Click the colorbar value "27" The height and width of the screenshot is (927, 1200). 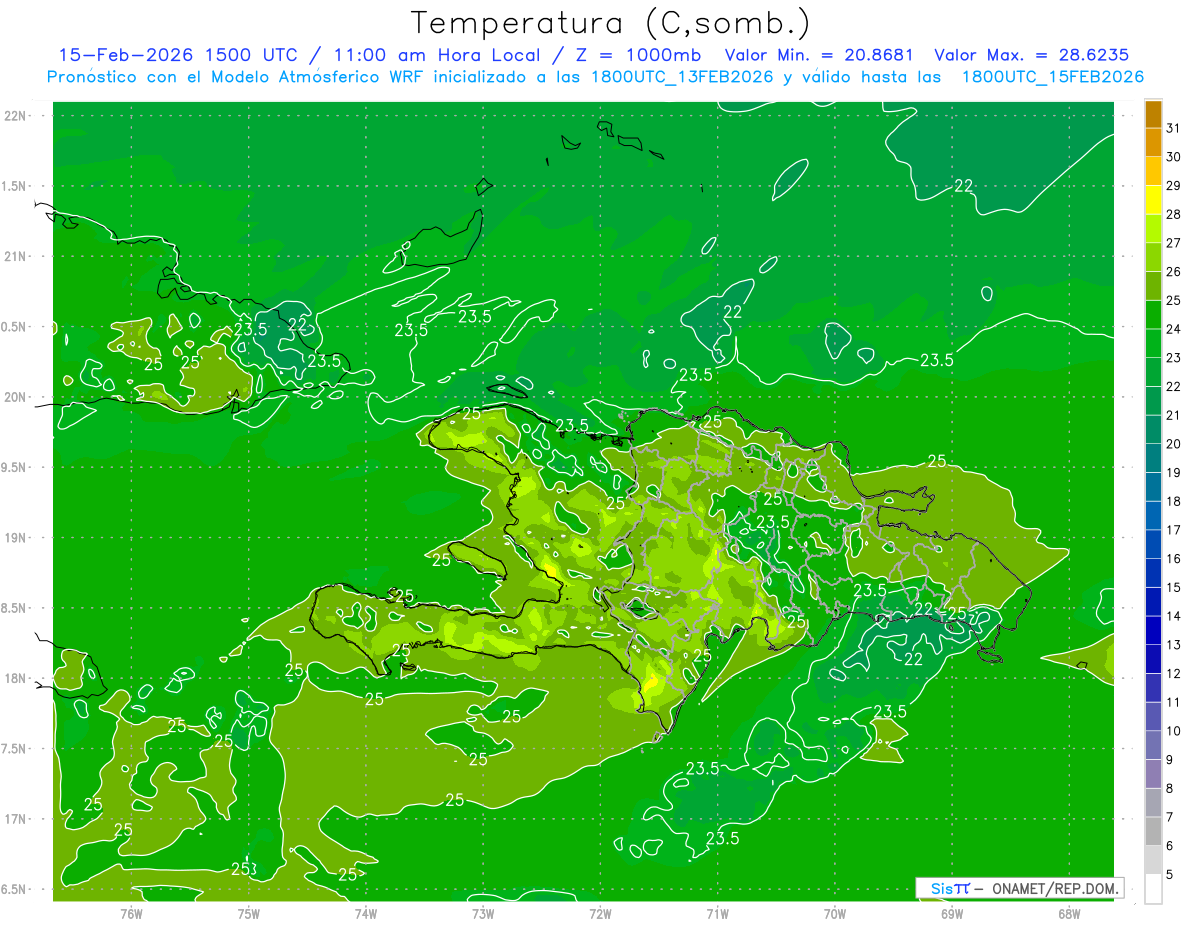1174,243
